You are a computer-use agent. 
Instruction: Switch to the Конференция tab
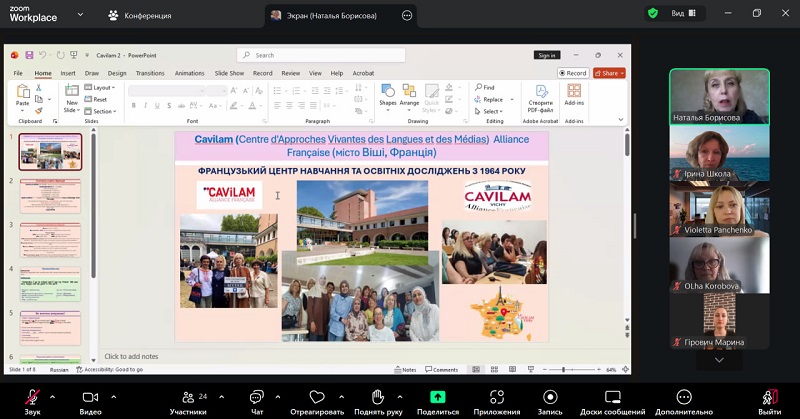(x=140, y=15)
